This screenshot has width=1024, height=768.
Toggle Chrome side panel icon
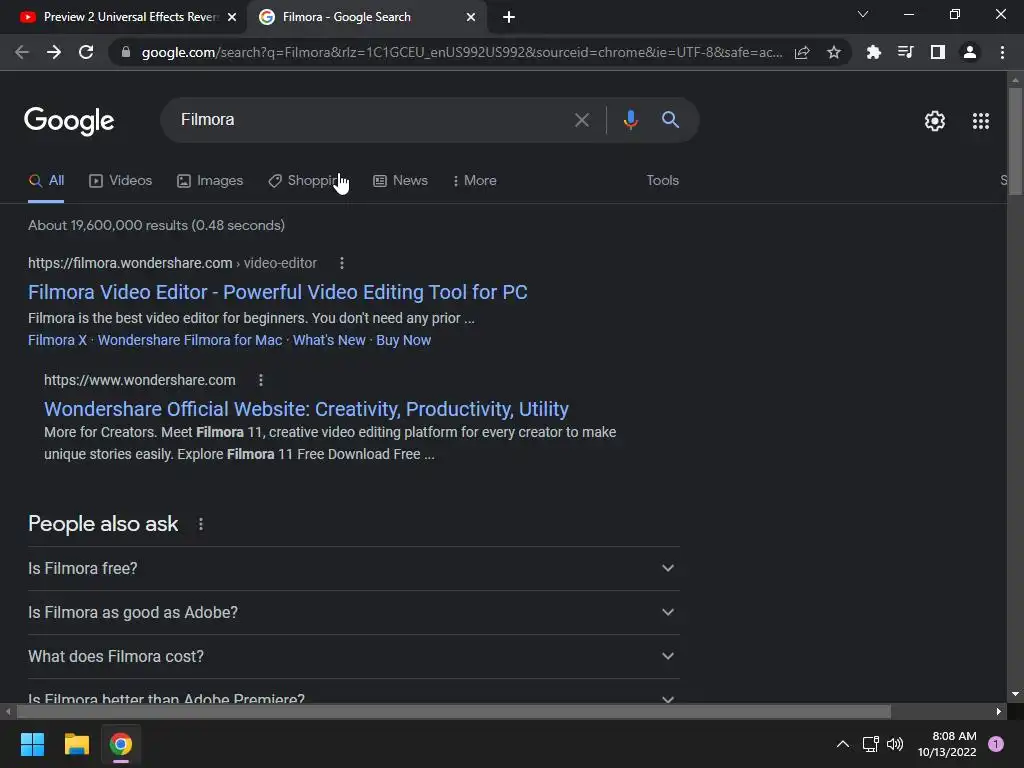[937, 52]
